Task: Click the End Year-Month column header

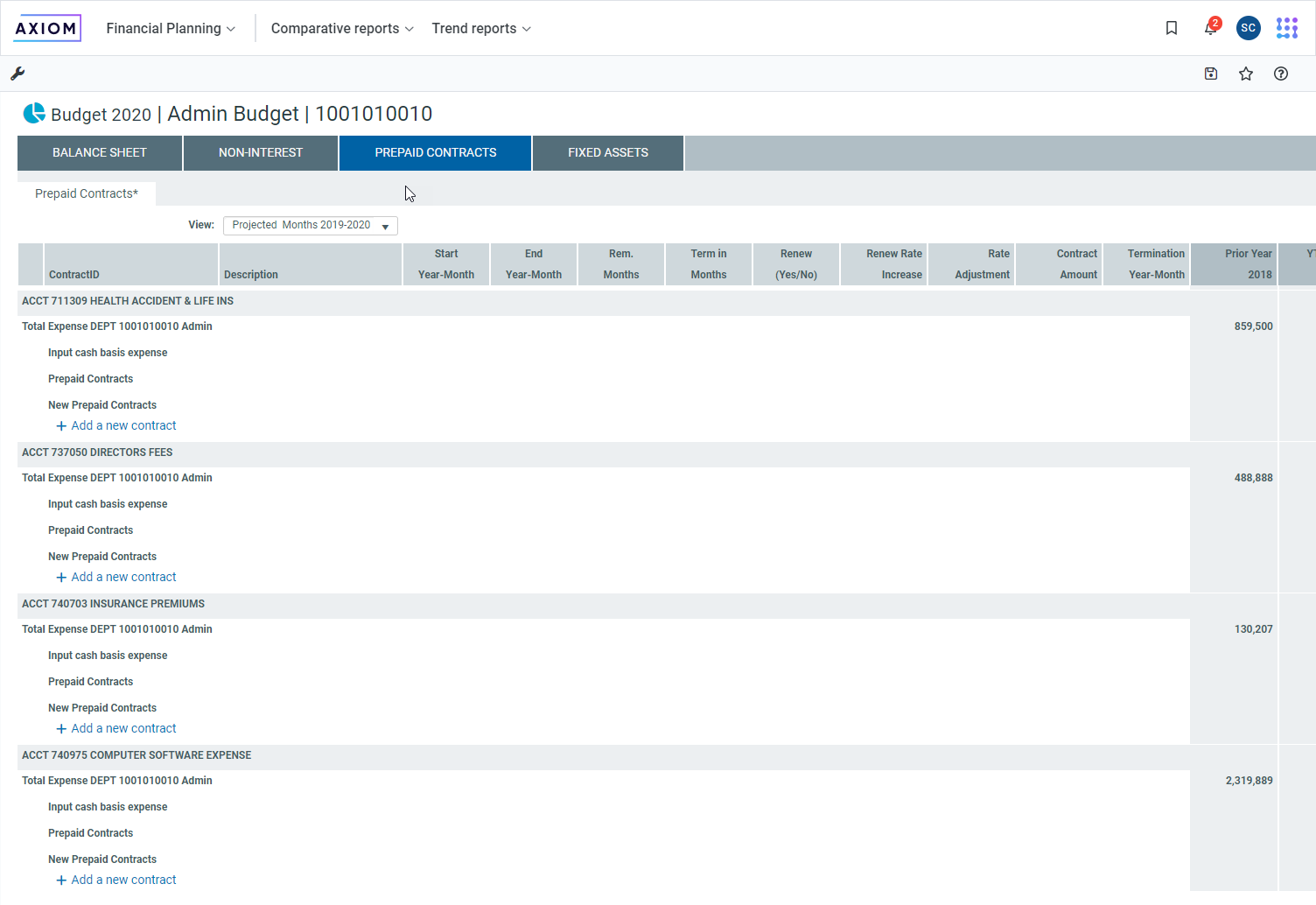Action: click(x=534, y=264)
